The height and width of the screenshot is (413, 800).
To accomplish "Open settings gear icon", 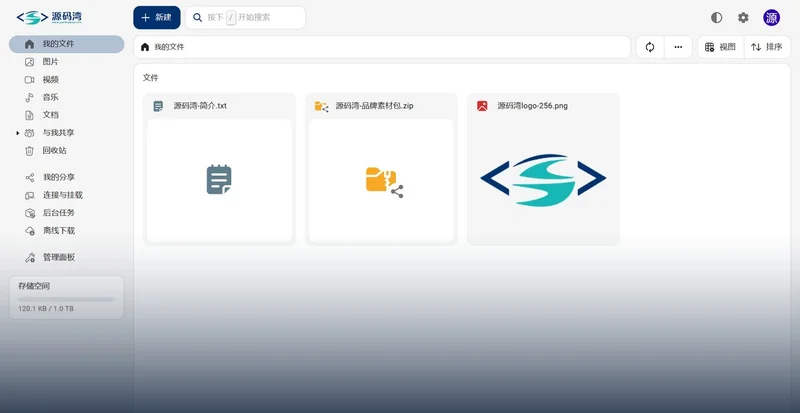I will tap(743, 18).
